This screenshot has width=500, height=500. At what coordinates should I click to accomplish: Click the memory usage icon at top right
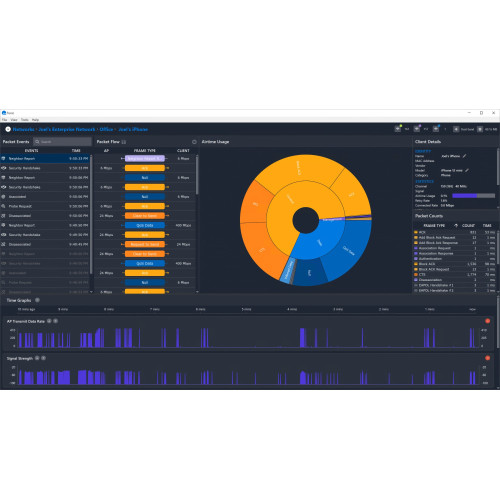pos(480,129)
